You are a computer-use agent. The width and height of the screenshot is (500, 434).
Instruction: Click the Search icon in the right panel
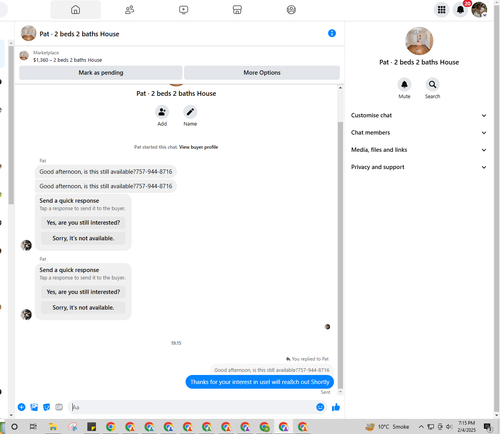click(432, 84)
